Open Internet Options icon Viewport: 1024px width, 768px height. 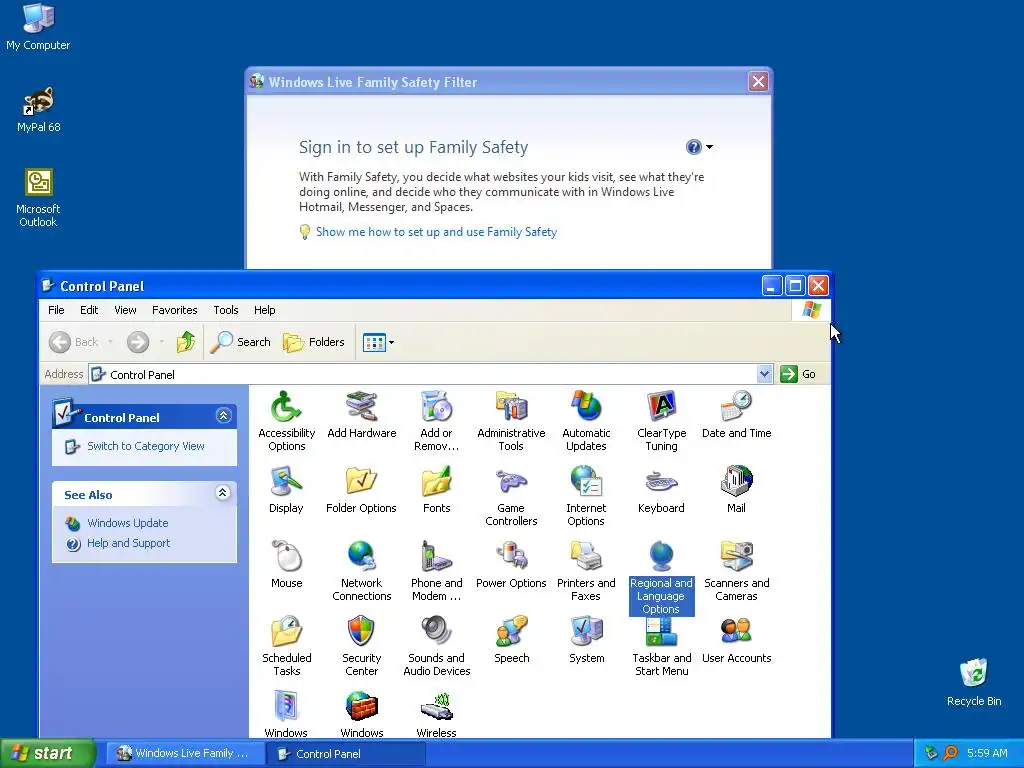586,496
